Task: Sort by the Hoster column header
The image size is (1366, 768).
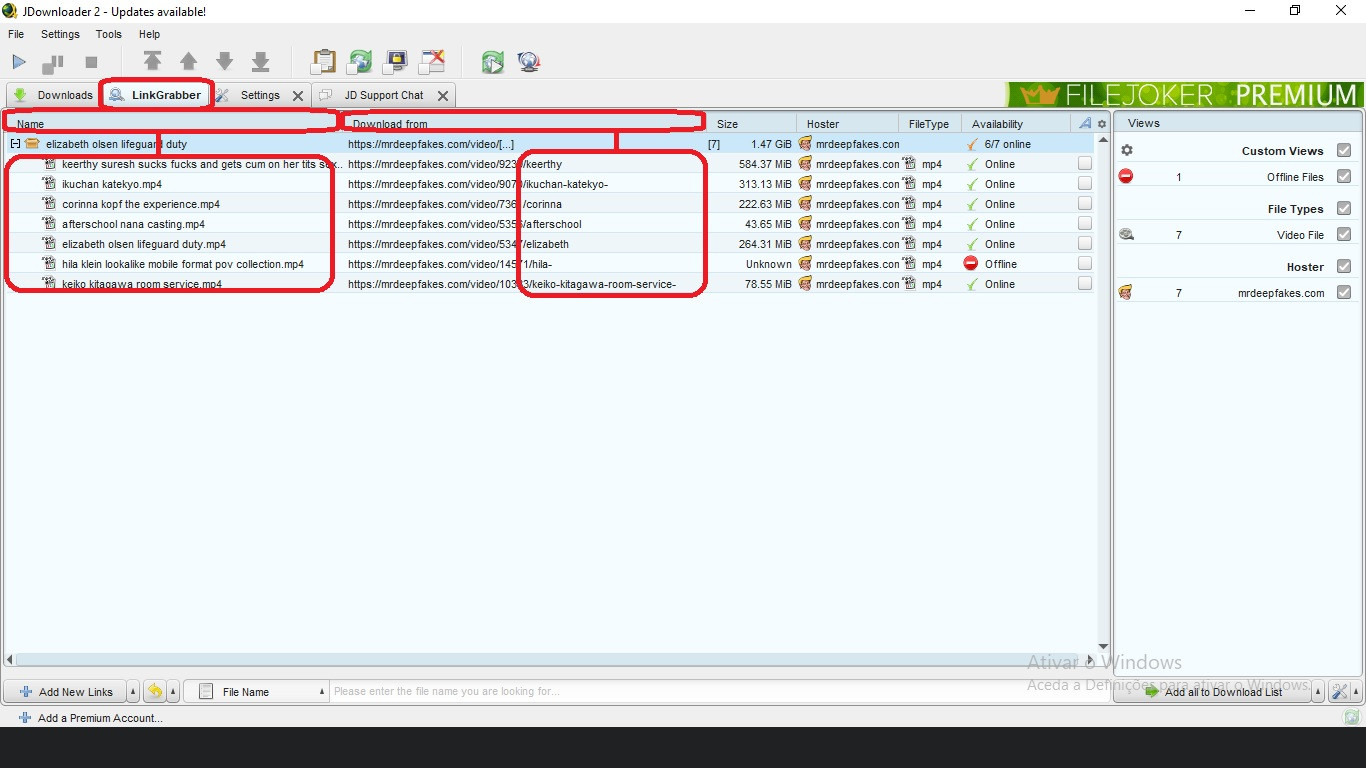Action: tap(847, 124)
